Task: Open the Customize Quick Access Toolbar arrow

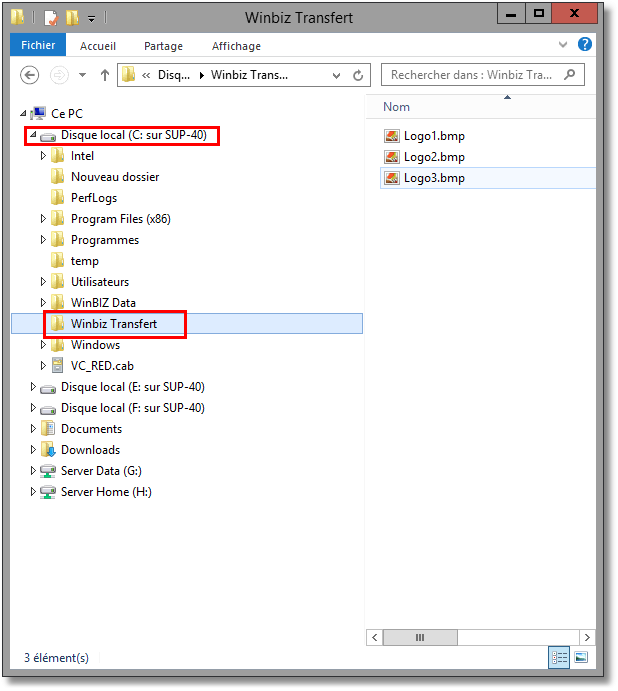Action: tap(91, 19)
